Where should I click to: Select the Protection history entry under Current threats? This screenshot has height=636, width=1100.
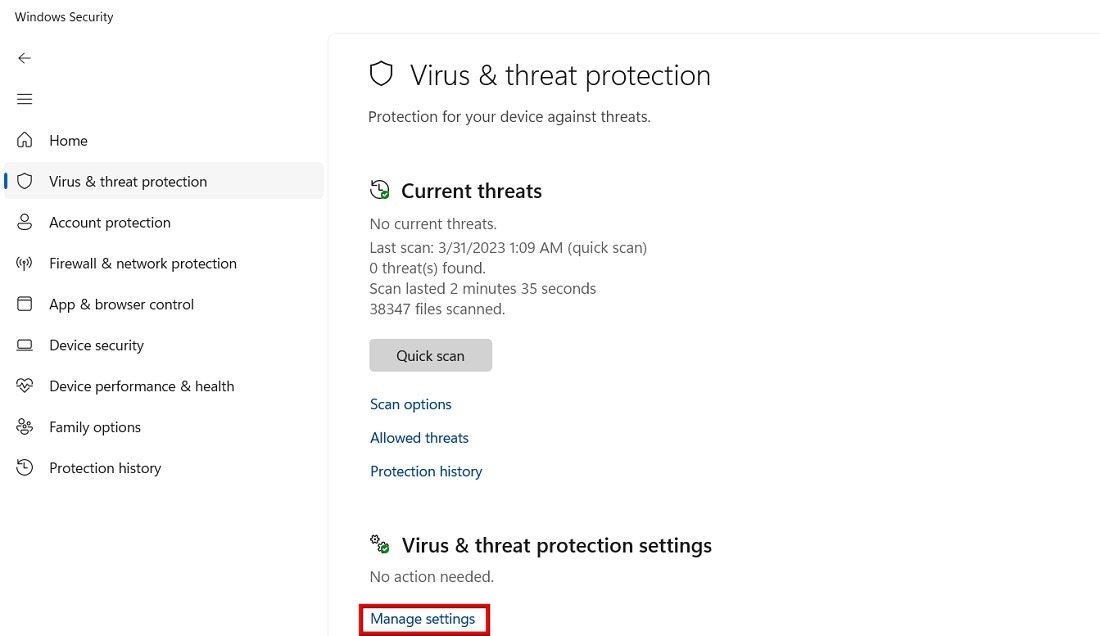tap(426, 471)
